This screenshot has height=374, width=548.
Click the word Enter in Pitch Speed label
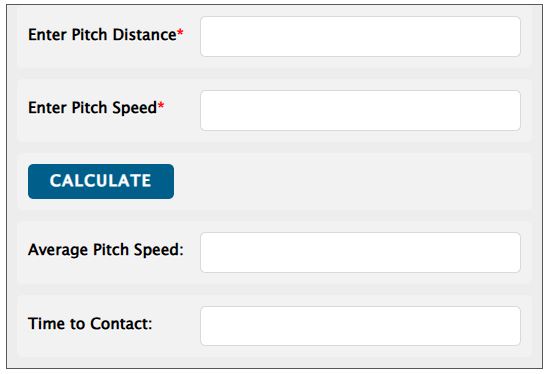(x=48, y=108)
